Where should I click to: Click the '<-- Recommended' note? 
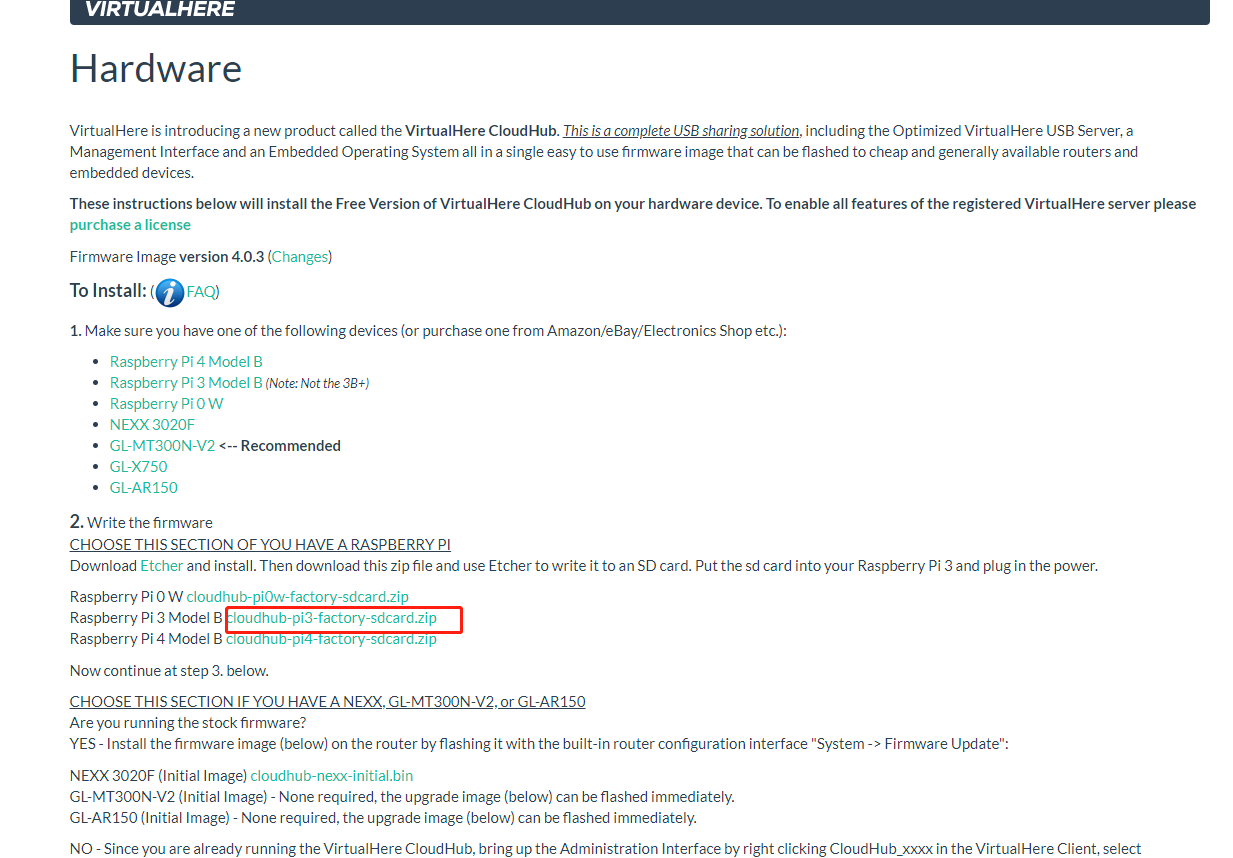click(280, 446)
